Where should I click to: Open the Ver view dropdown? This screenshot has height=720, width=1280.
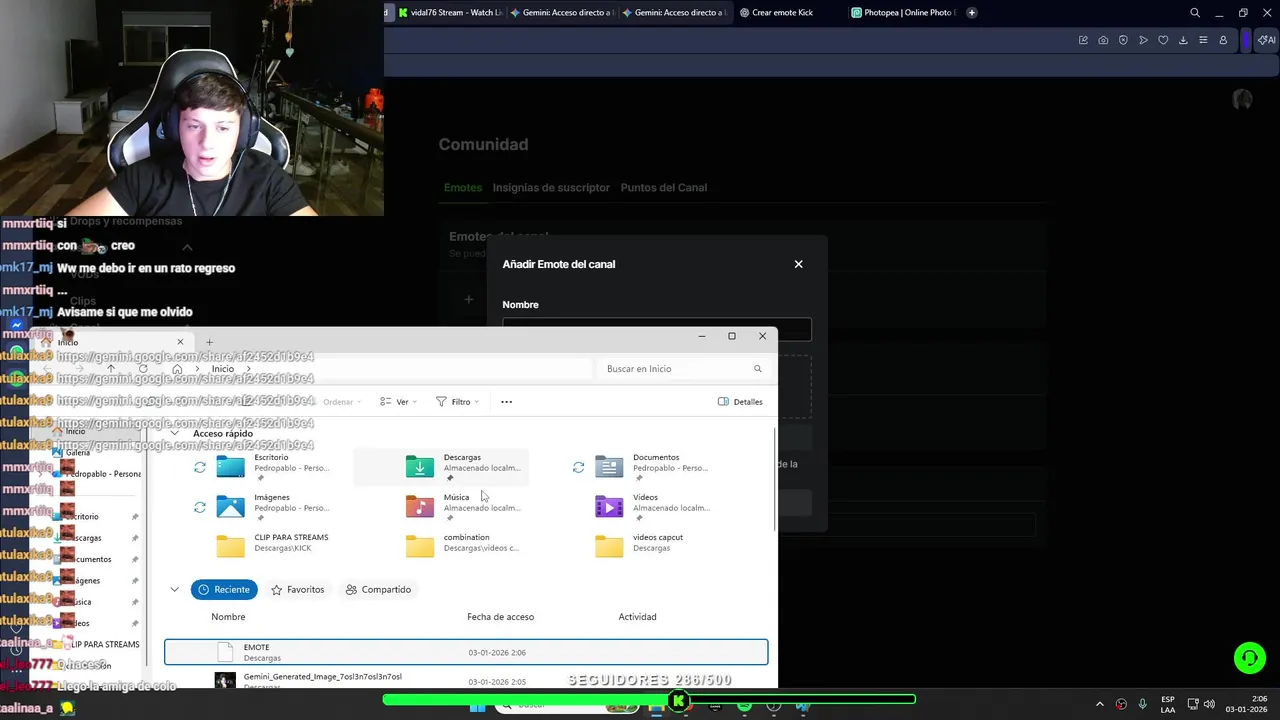tap(398, 402)
